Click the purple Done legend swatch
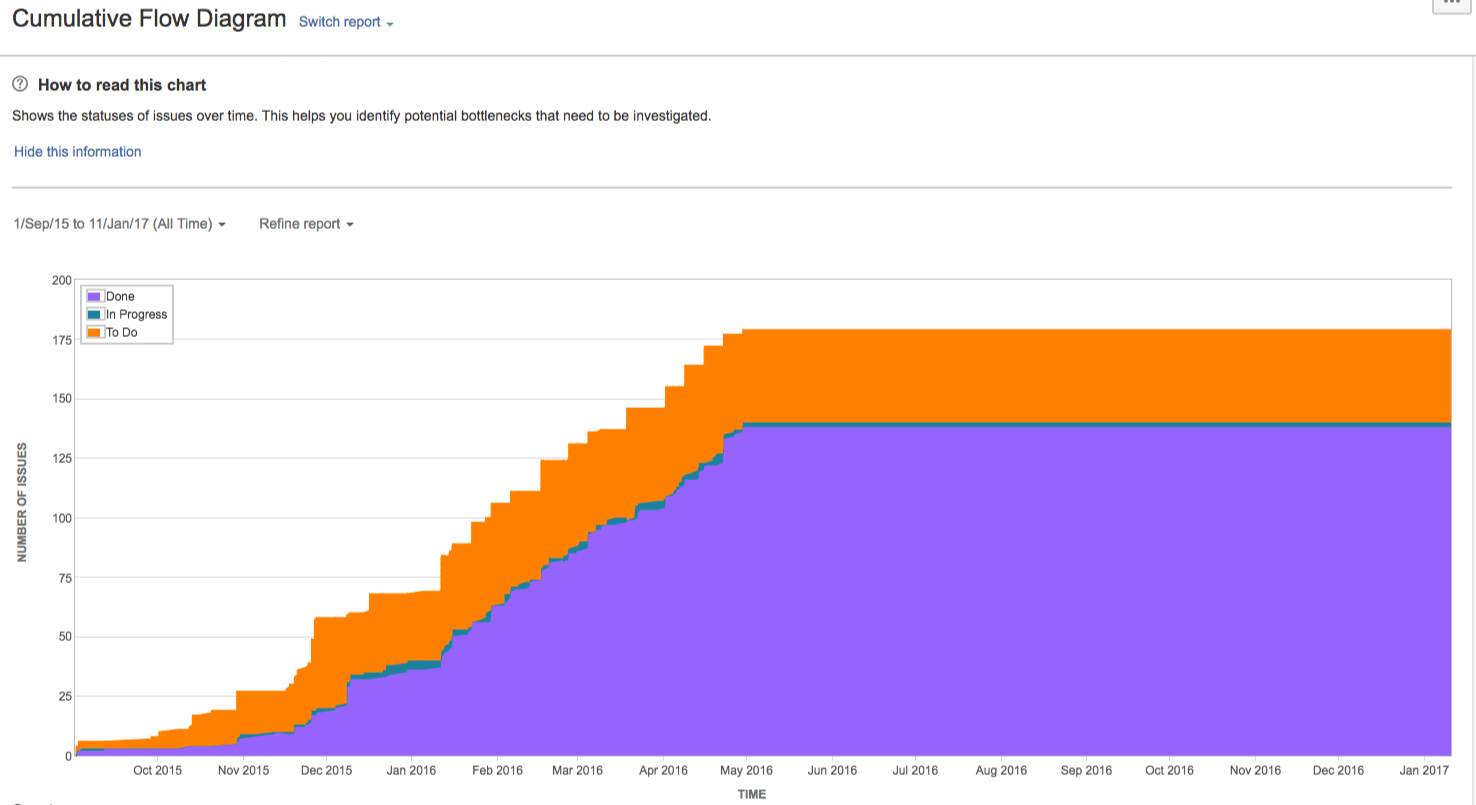 (95, 296)
